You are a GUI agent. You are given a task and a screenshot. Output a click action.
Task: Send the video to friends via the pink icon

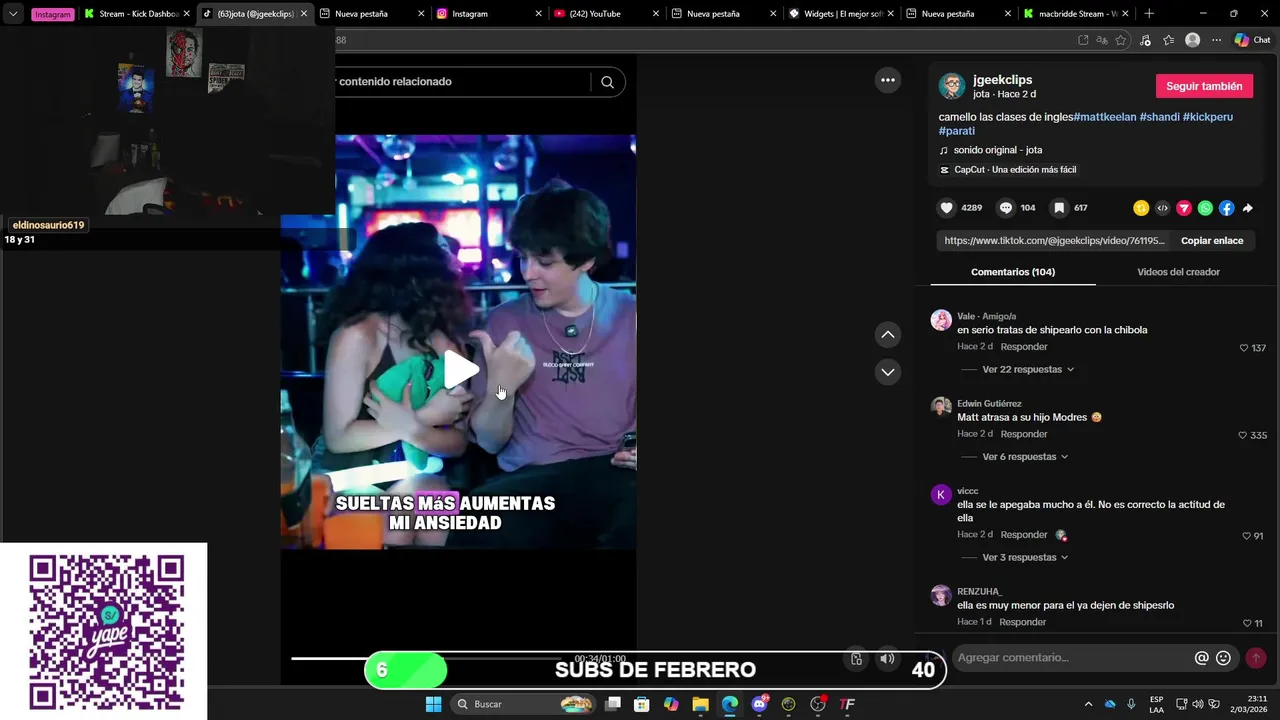[x=1184, y=208]
